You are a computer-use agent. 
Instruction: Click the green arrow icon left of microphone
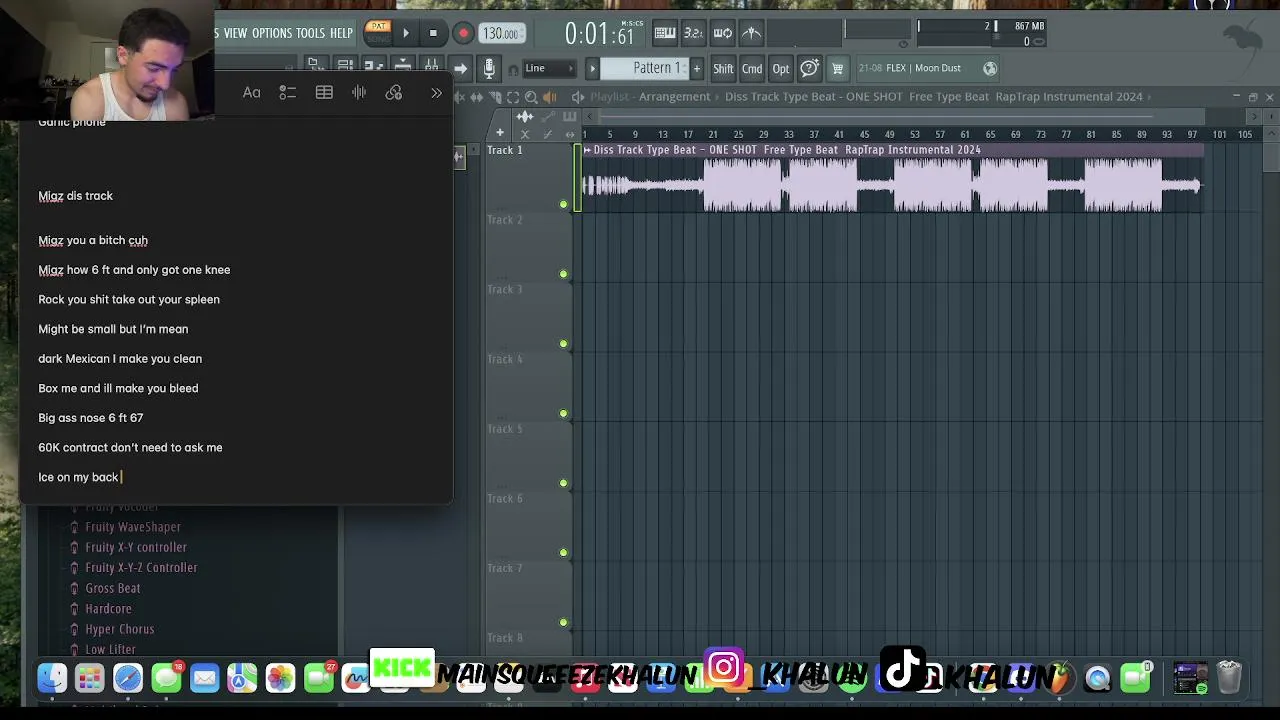[460, 68]
